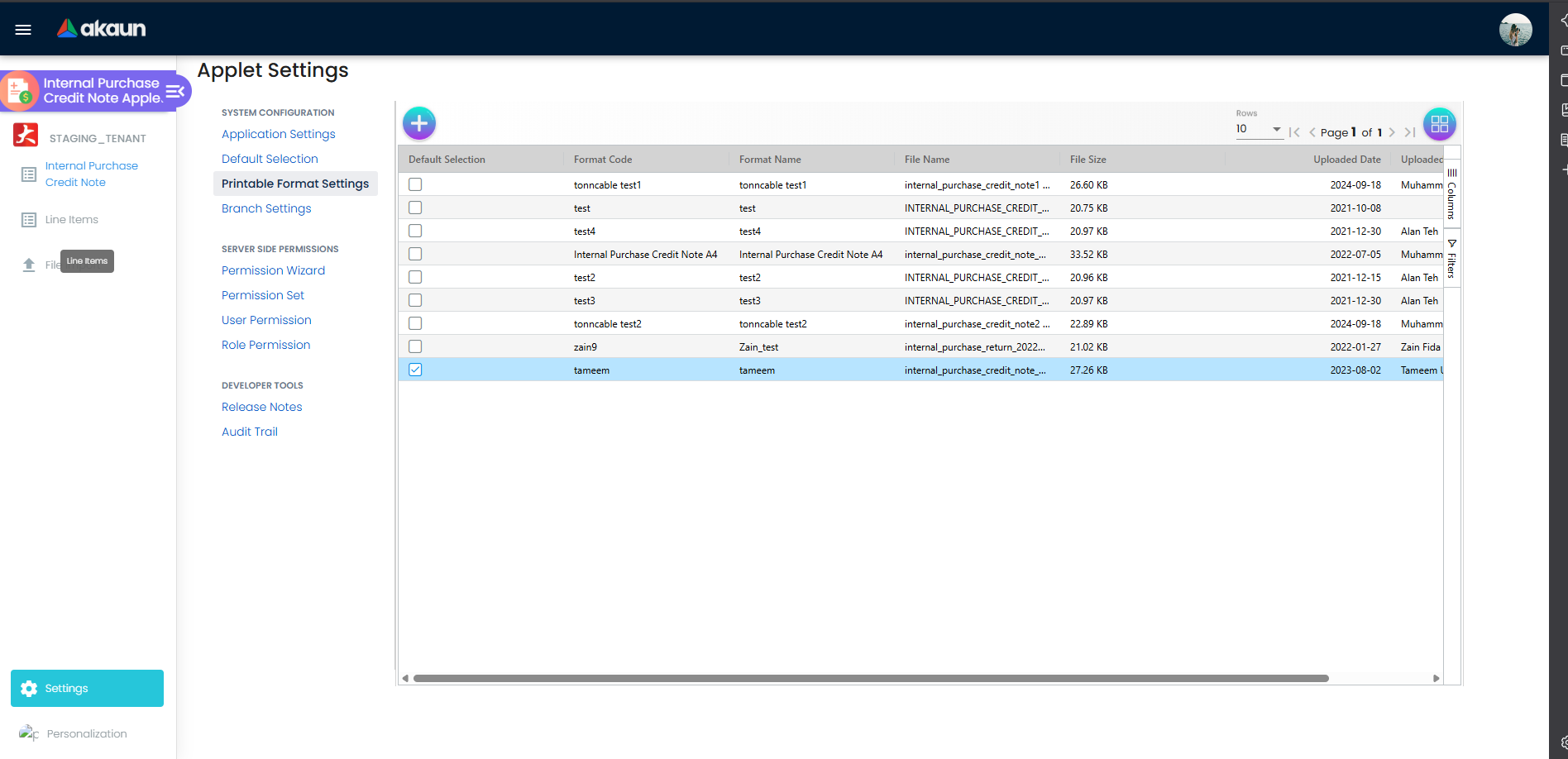
Task: Collapse the applet sidebar toggle icon
Action: pyautogui.click(x=175, y=91)
